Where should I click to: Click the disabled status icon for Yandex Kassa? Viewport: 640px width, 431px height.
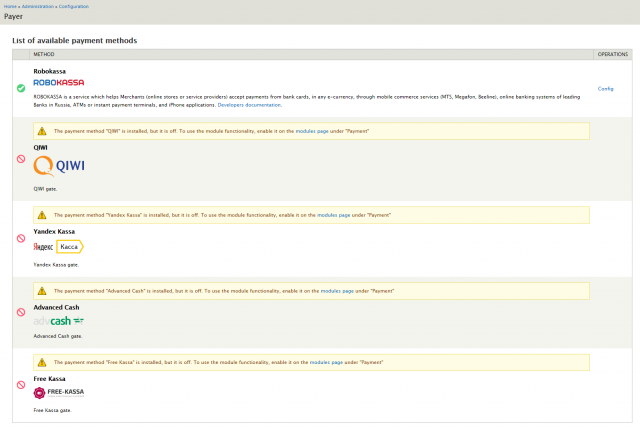tap(21, 238)
